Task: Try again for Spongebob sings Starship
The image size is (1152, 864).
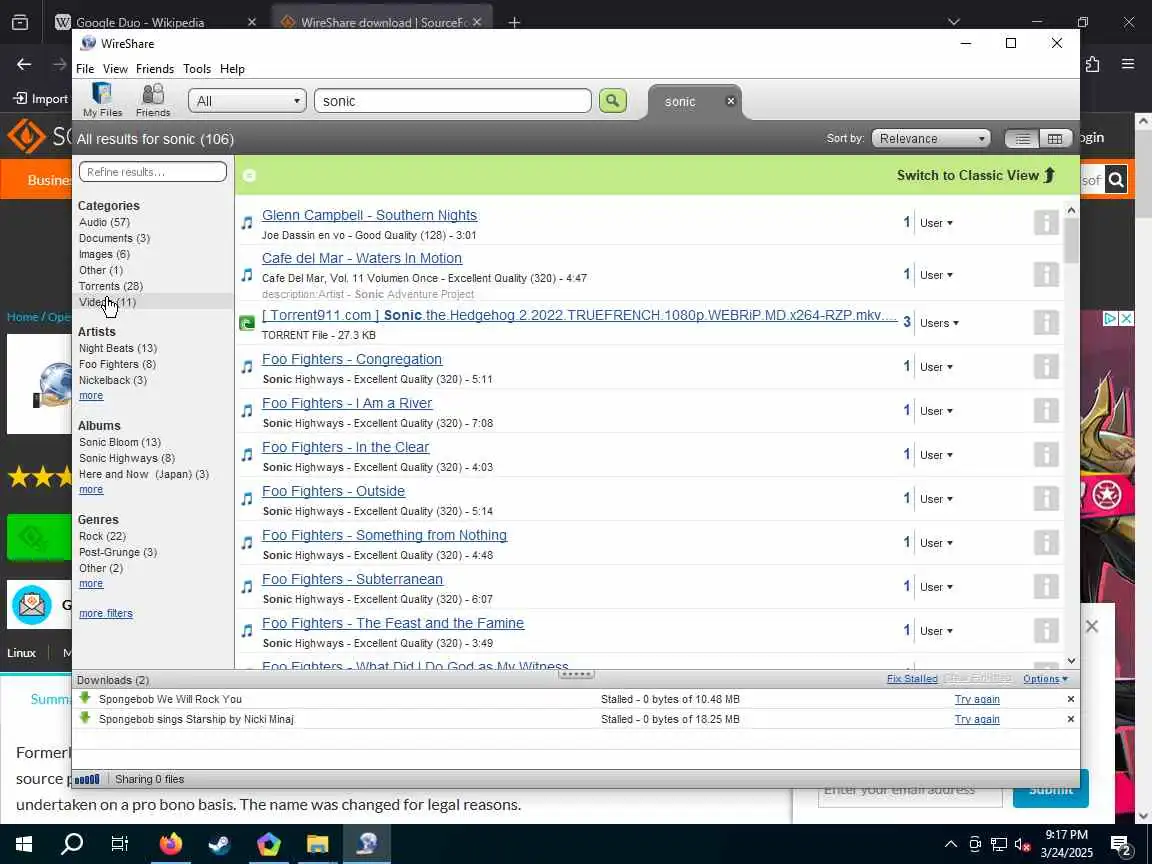Action: (976, 719)
